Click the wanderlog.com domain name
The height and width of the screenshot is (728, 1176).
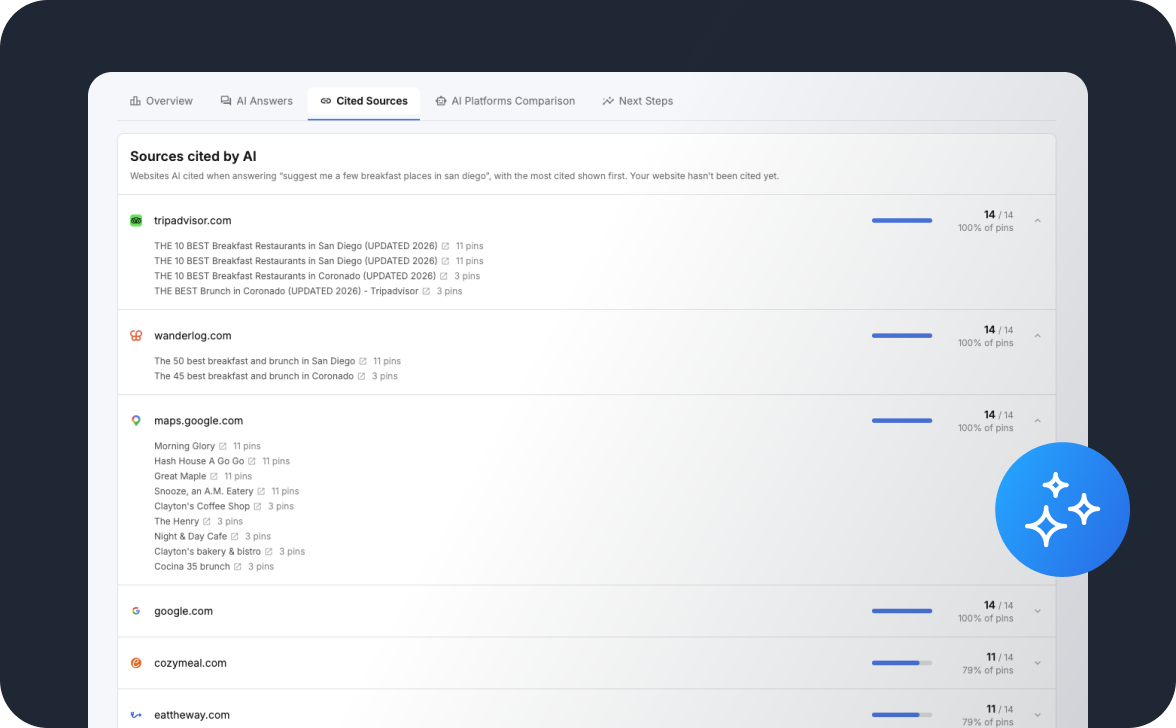pos(193,336)
